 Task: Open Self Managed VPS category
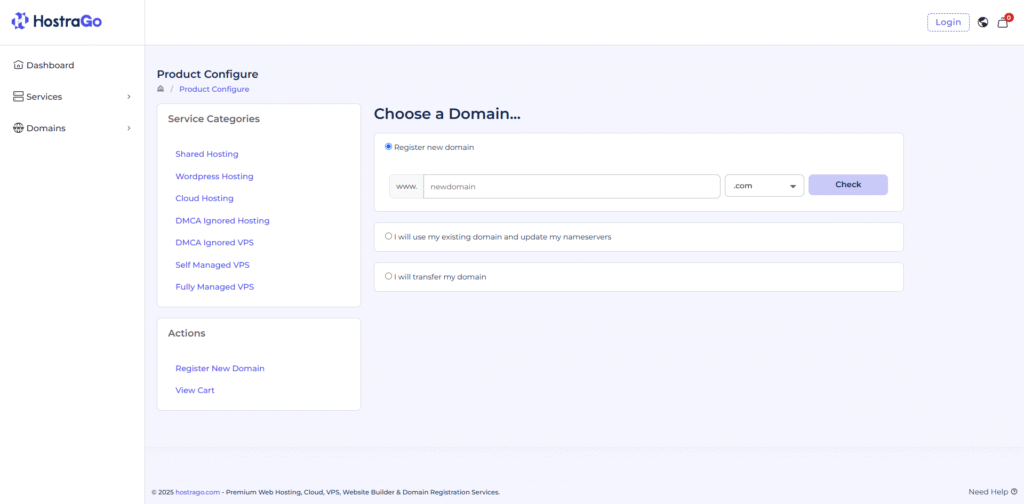[x=212, y=265]
